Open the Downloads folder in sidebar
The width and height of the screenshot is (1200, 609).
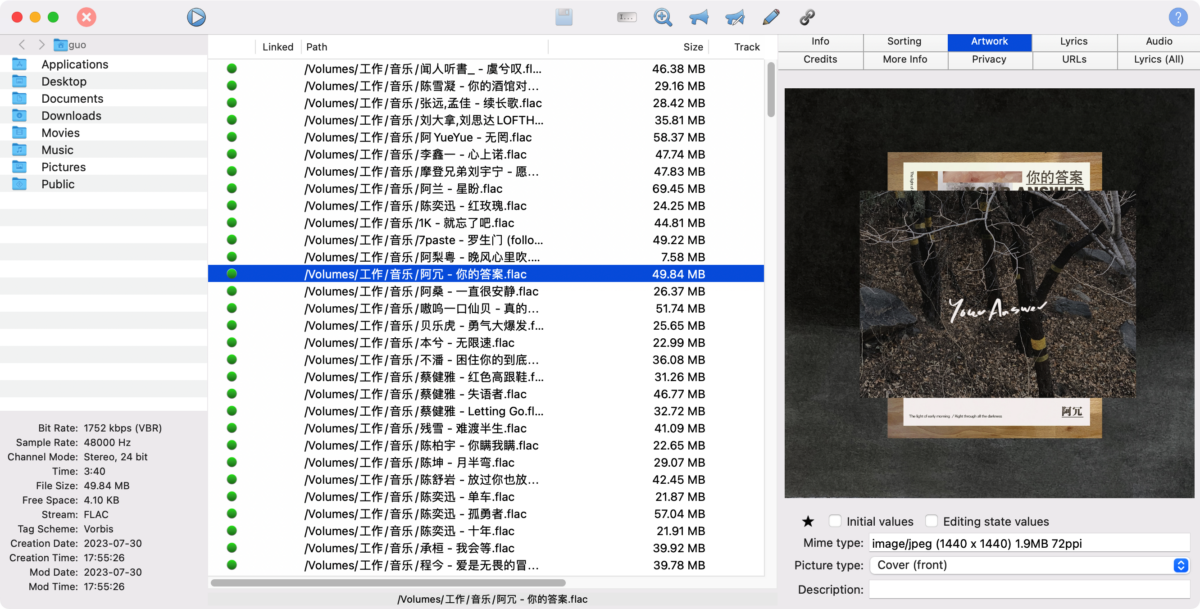(71, 116)
